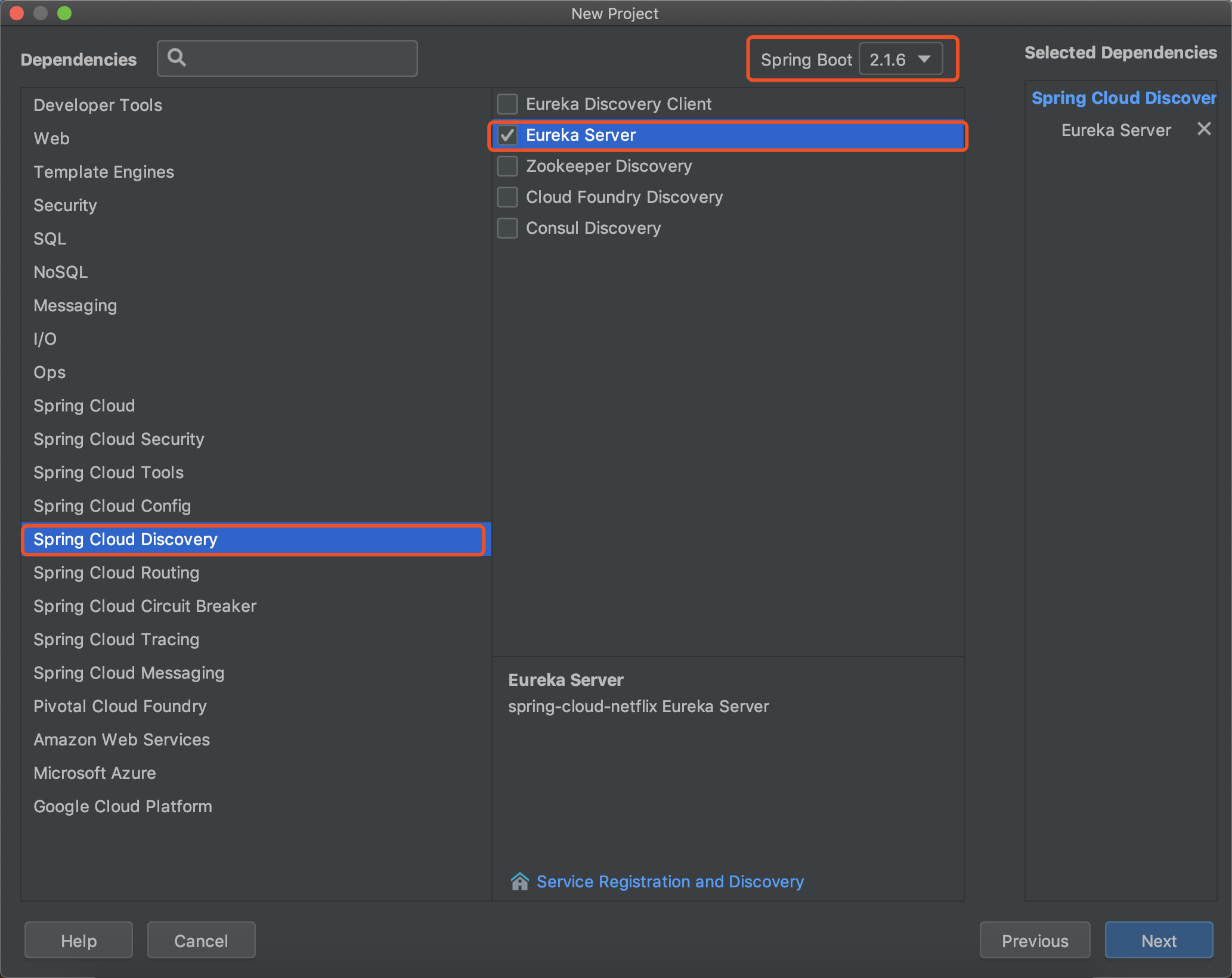Go back with the Previous button

(1035, 940)
